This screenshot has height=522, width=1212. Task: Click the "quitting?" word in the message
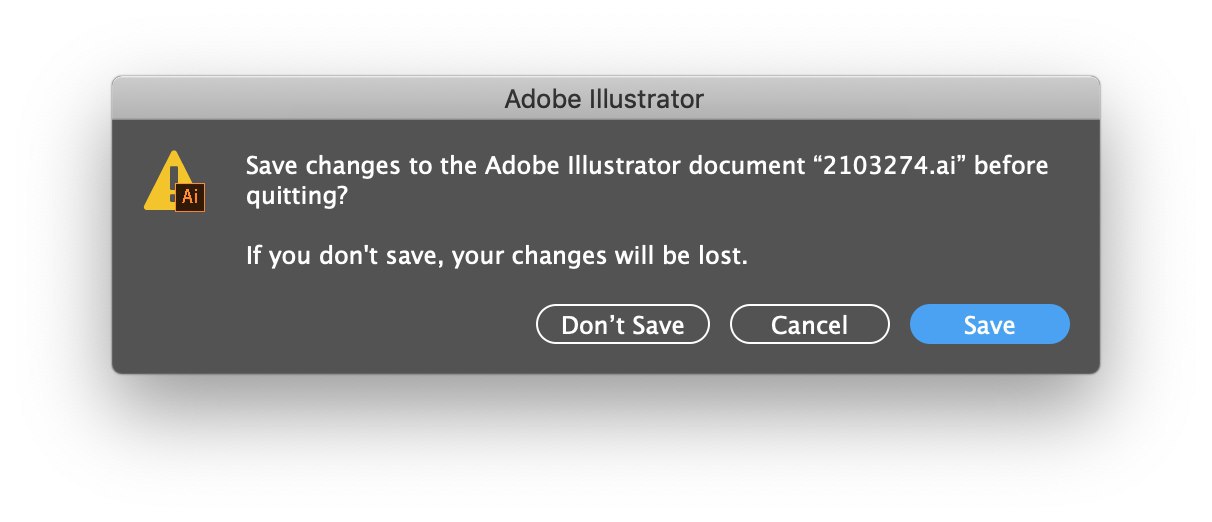[x=297, y=199]
